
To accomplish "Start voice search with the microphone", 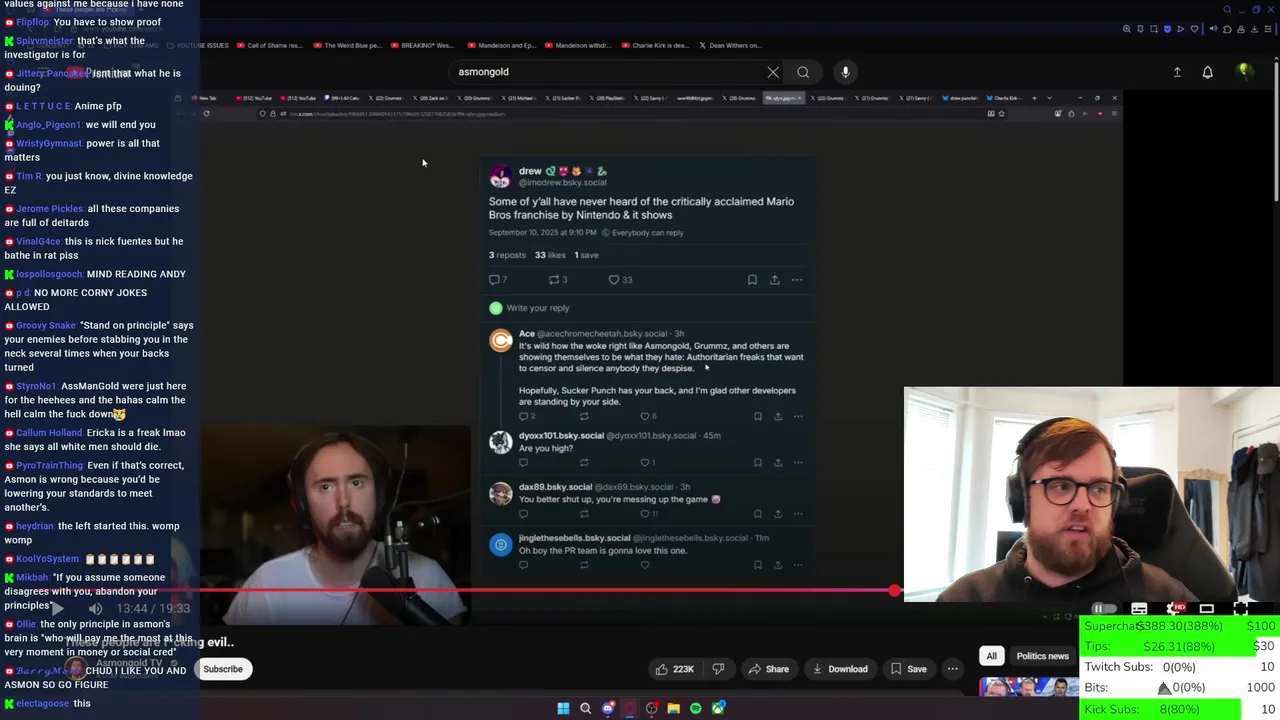I will [845, 72].
